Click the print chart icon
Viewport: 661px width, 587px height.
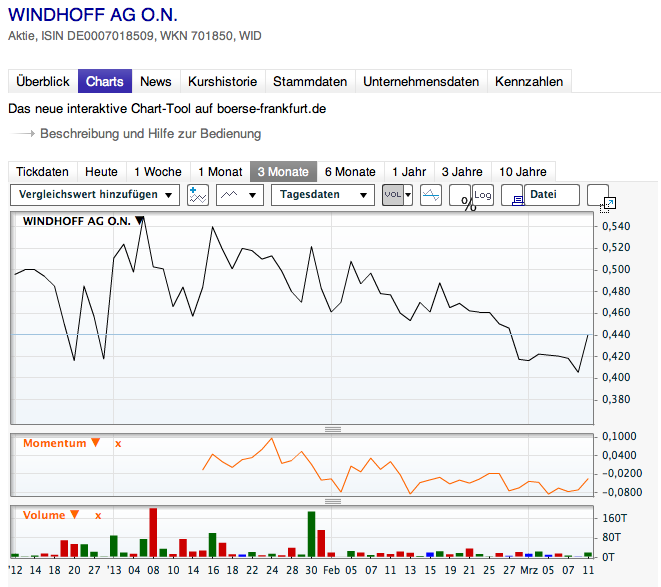point(513,195)
